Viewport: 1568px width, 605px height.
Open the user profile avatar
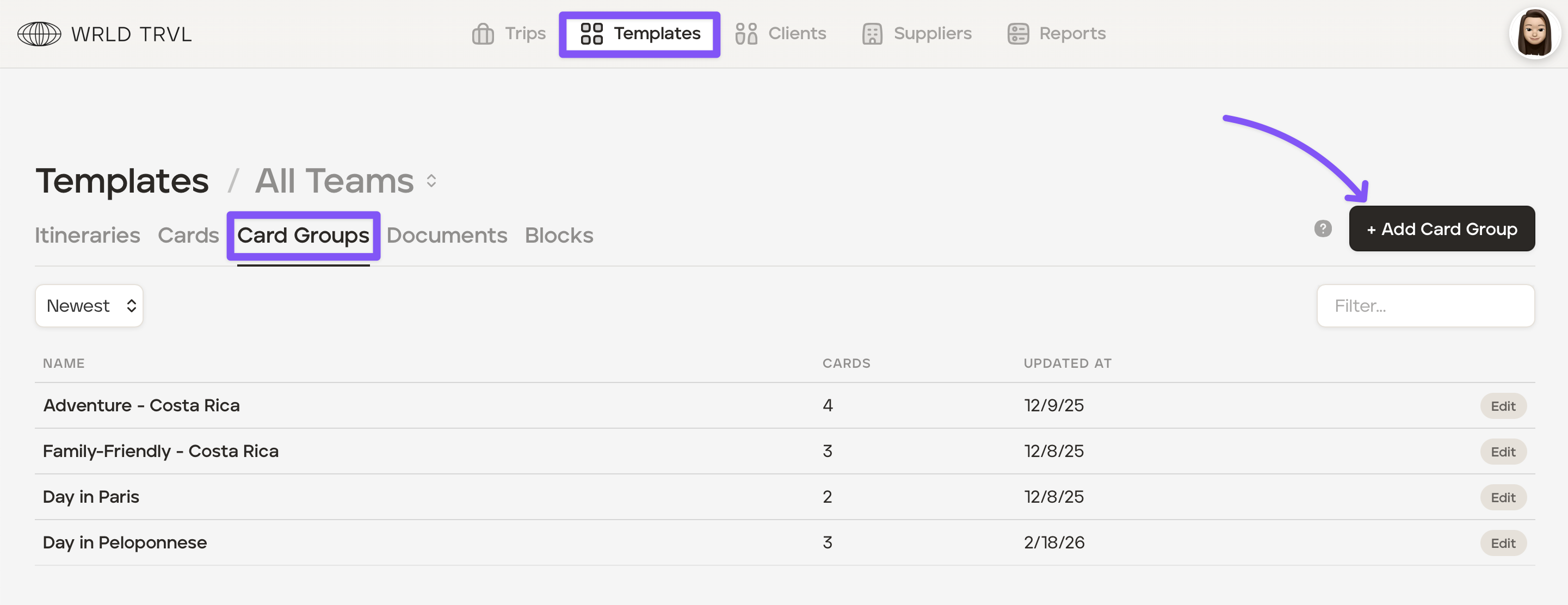coord(1534,34)
